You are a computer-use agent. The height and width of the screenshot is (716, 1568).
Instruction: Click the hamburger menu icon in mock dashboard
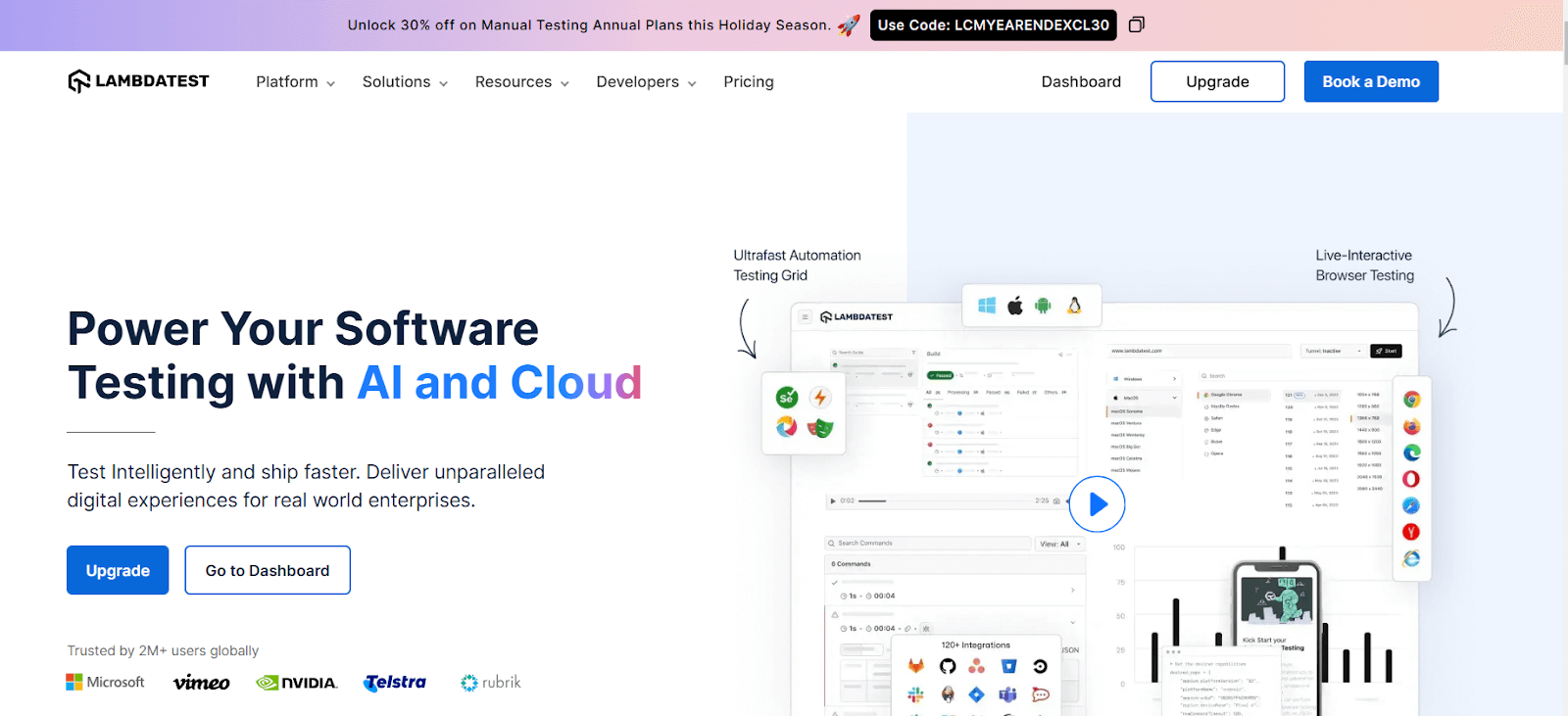coord(806,317)
